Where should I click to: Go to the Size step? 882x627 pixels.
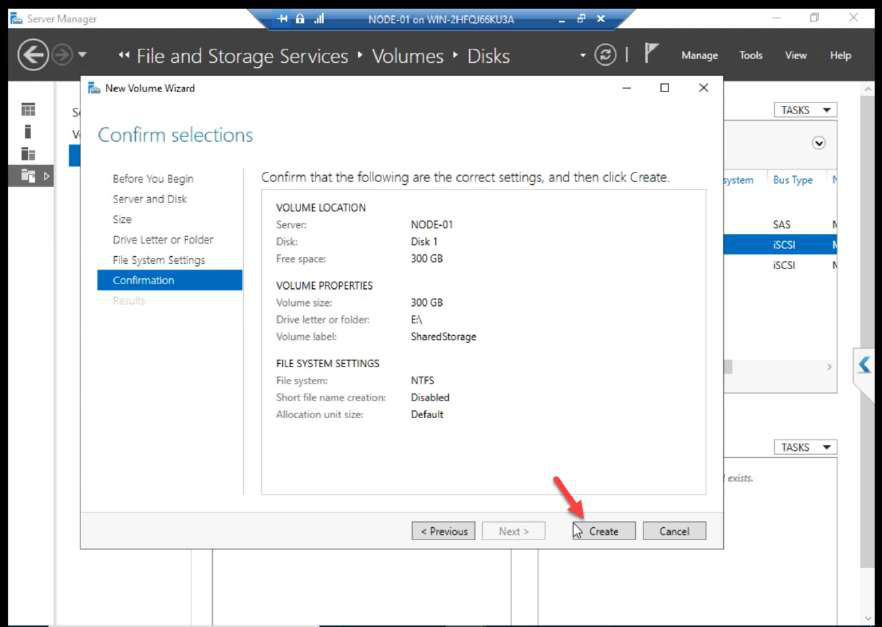click(122, 219)
